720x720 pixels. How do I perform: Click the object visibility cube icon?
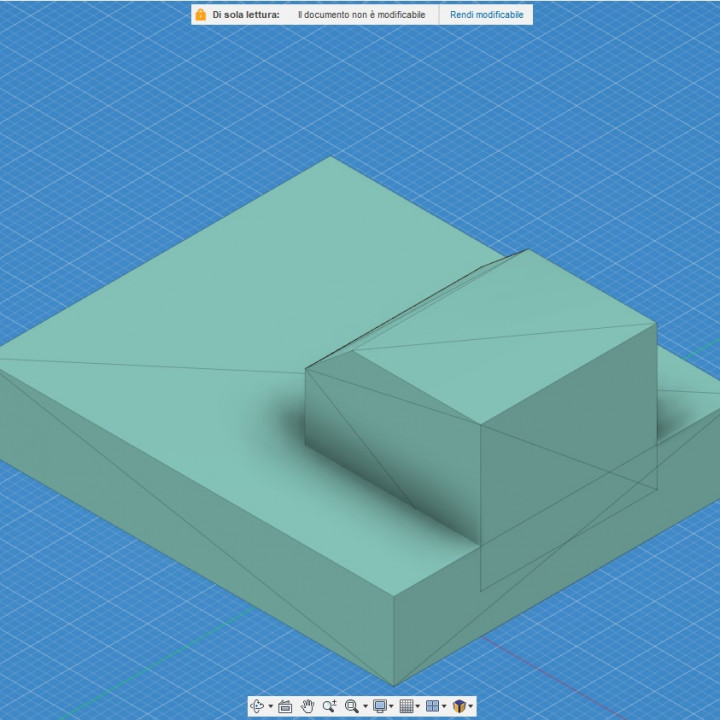pos(458,706)
